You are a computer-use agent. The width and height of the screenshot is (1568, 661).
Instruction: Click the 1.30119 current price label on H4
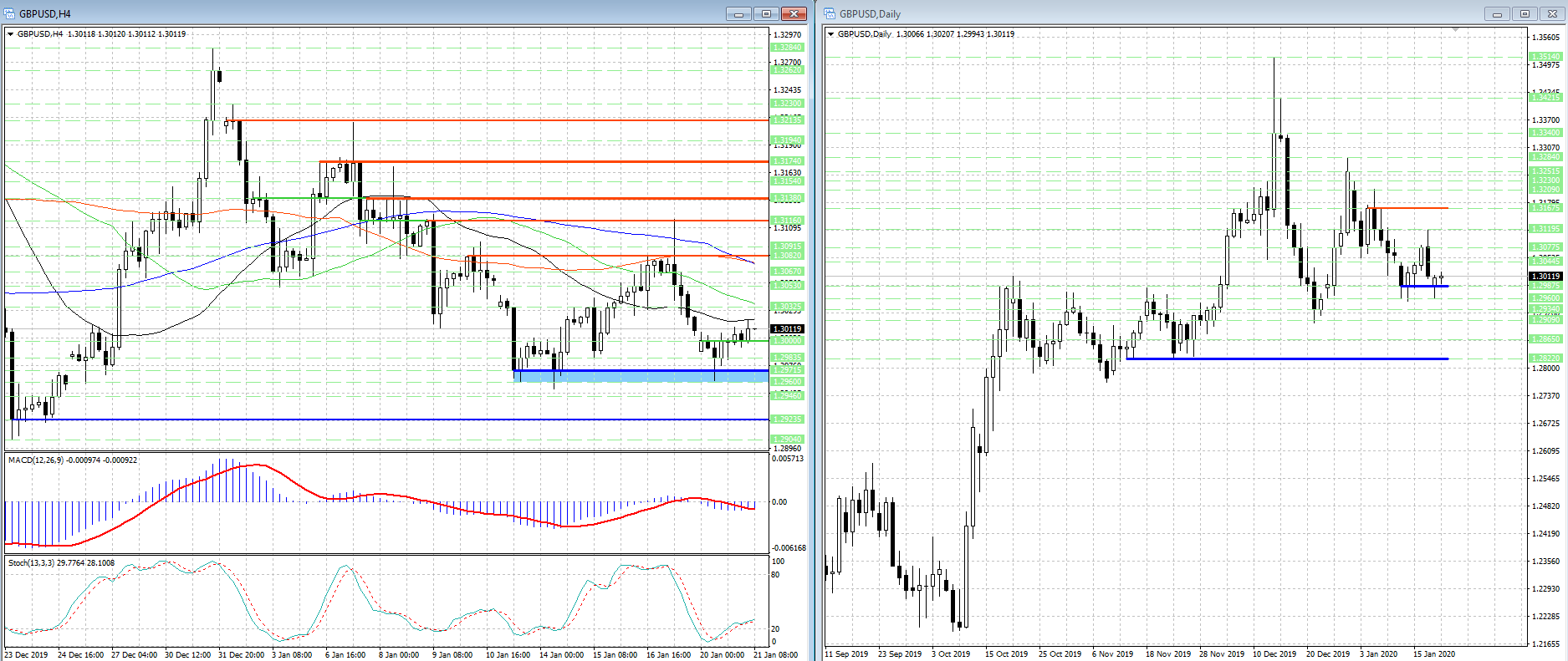787,329
